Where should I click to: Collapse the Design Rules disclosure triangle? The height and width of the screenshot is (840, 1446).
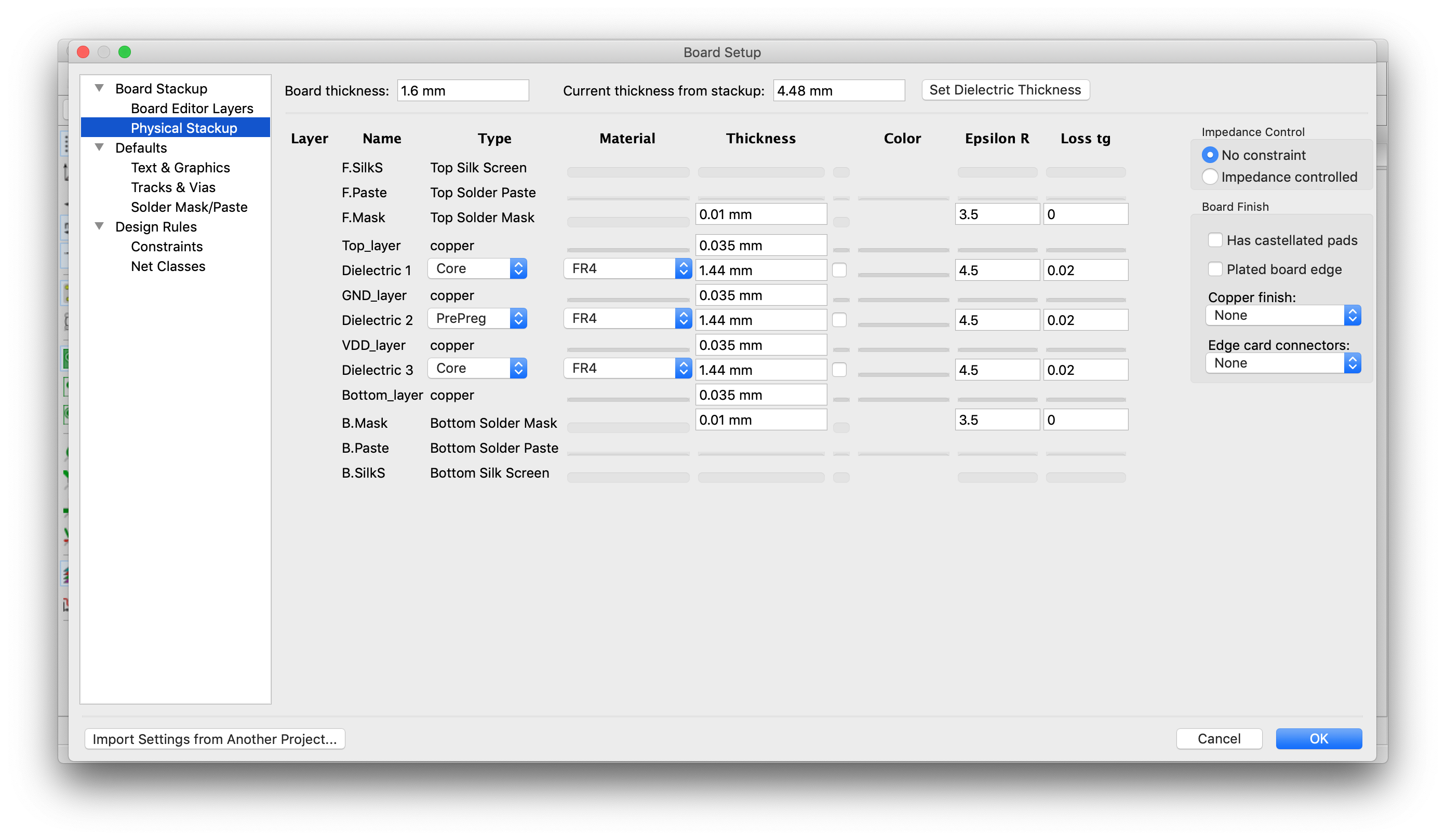pyautogui.click(x=99, y=226)
